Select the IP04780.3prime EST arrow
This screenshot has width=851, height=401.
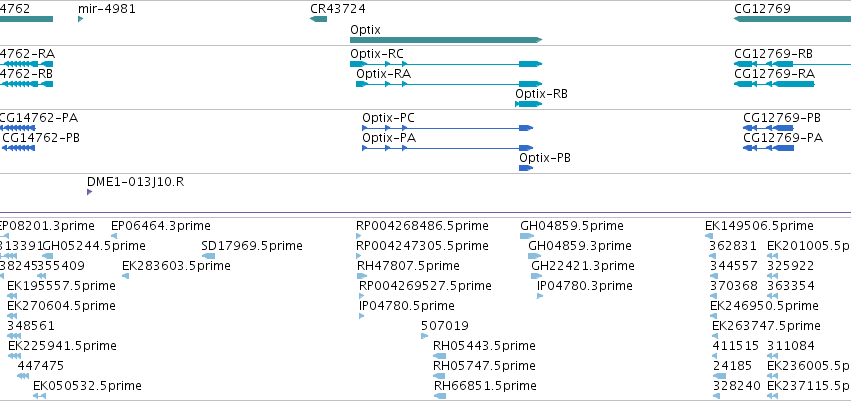(x=540, y=296)
